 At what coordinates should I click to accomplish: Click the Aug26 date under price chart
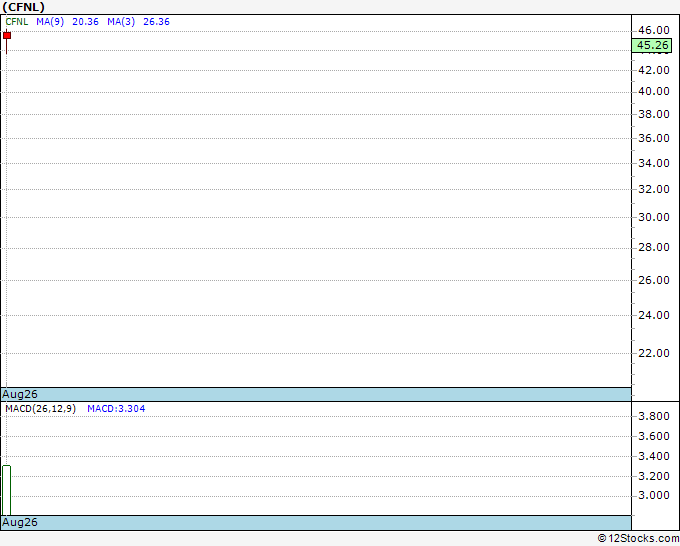point(20,394)
